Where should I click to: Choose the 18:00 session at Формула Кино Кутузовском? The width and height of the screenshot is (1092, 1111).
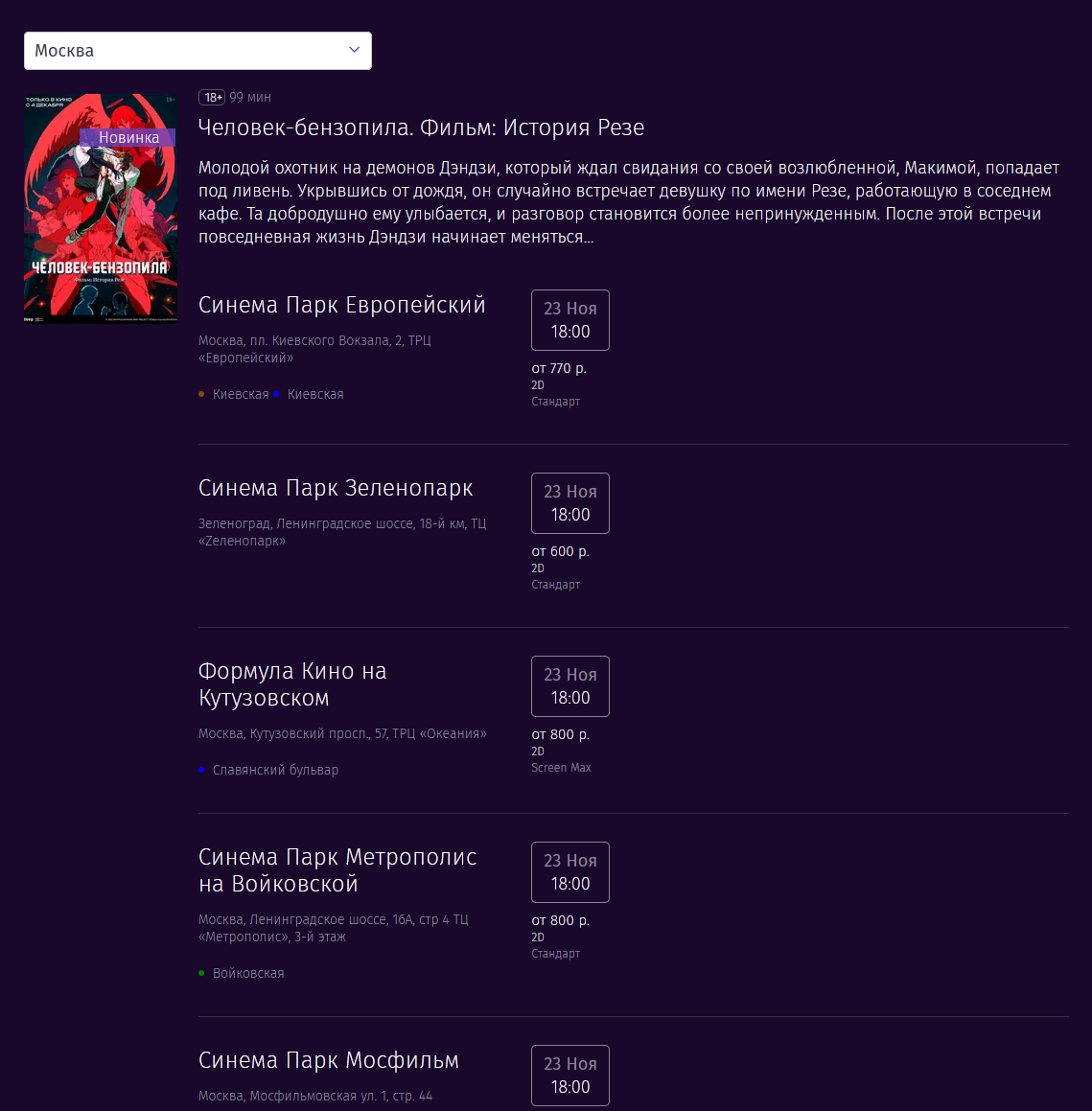(570, 686)
